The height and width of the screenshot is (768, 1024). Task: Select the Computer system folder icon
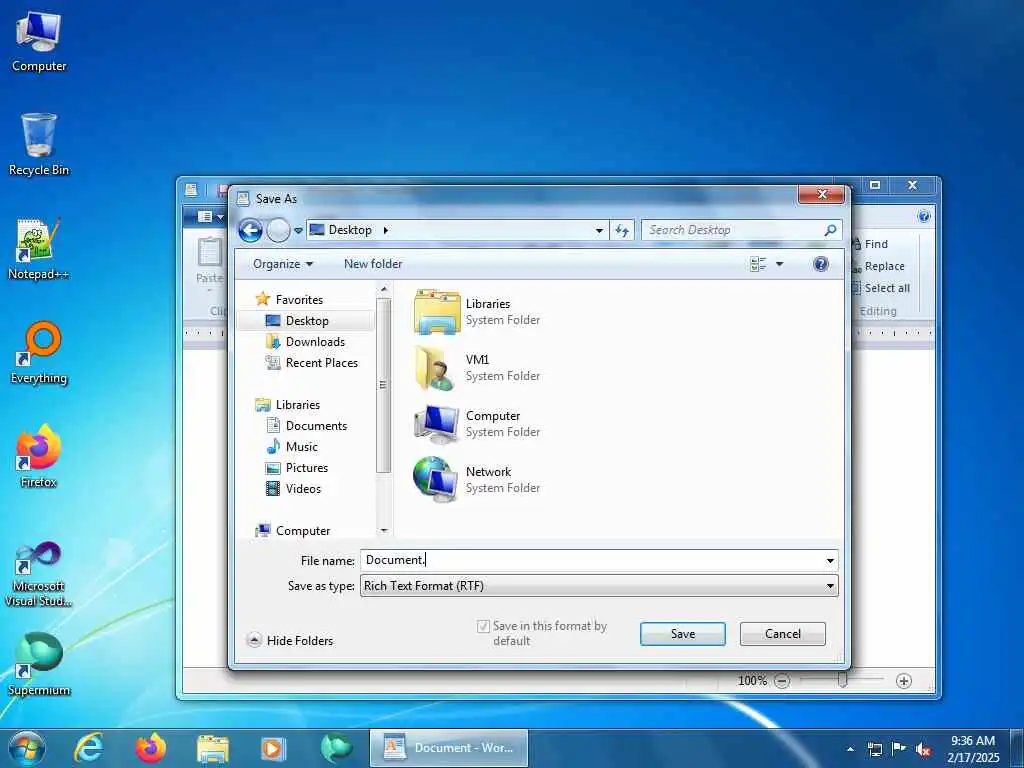pyautogui.click(x=436, y=424)
